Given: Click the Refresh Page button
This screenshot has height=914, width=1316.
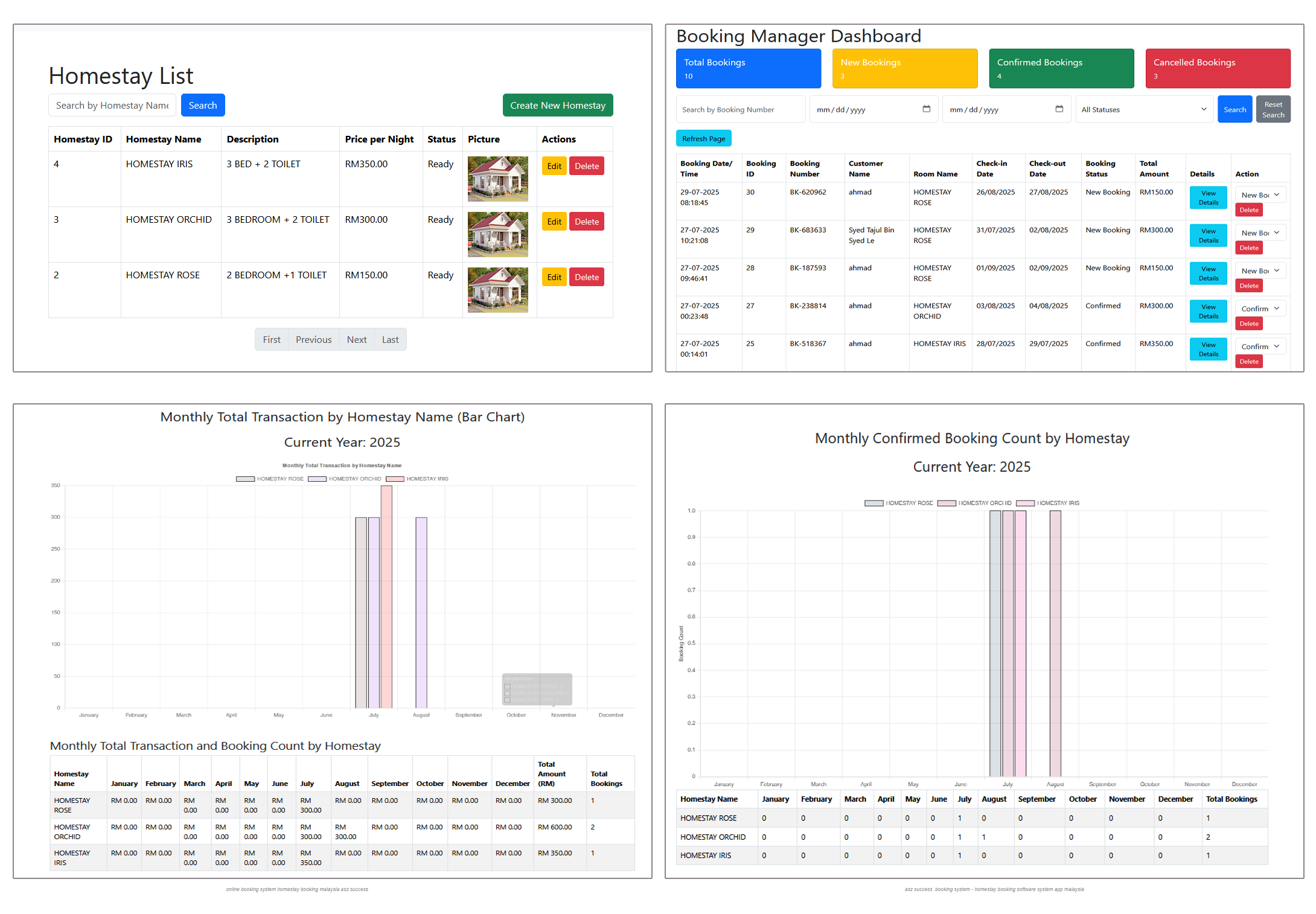Looking at the screenshot, I should [x=703, y=138].
